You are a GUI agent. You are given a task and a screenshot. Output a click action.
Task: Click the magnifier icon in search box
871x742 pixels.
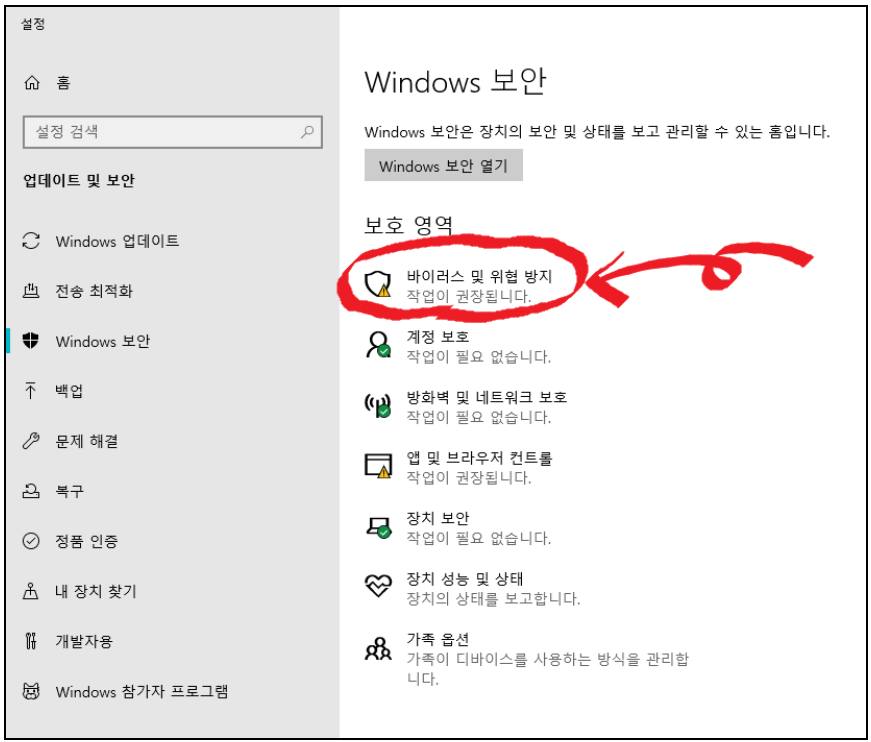307,132
